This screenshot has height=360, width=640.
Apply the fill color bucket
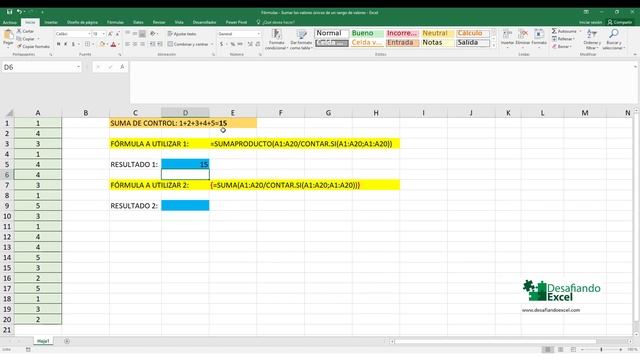pyautogui.click(x=102, y=44)
